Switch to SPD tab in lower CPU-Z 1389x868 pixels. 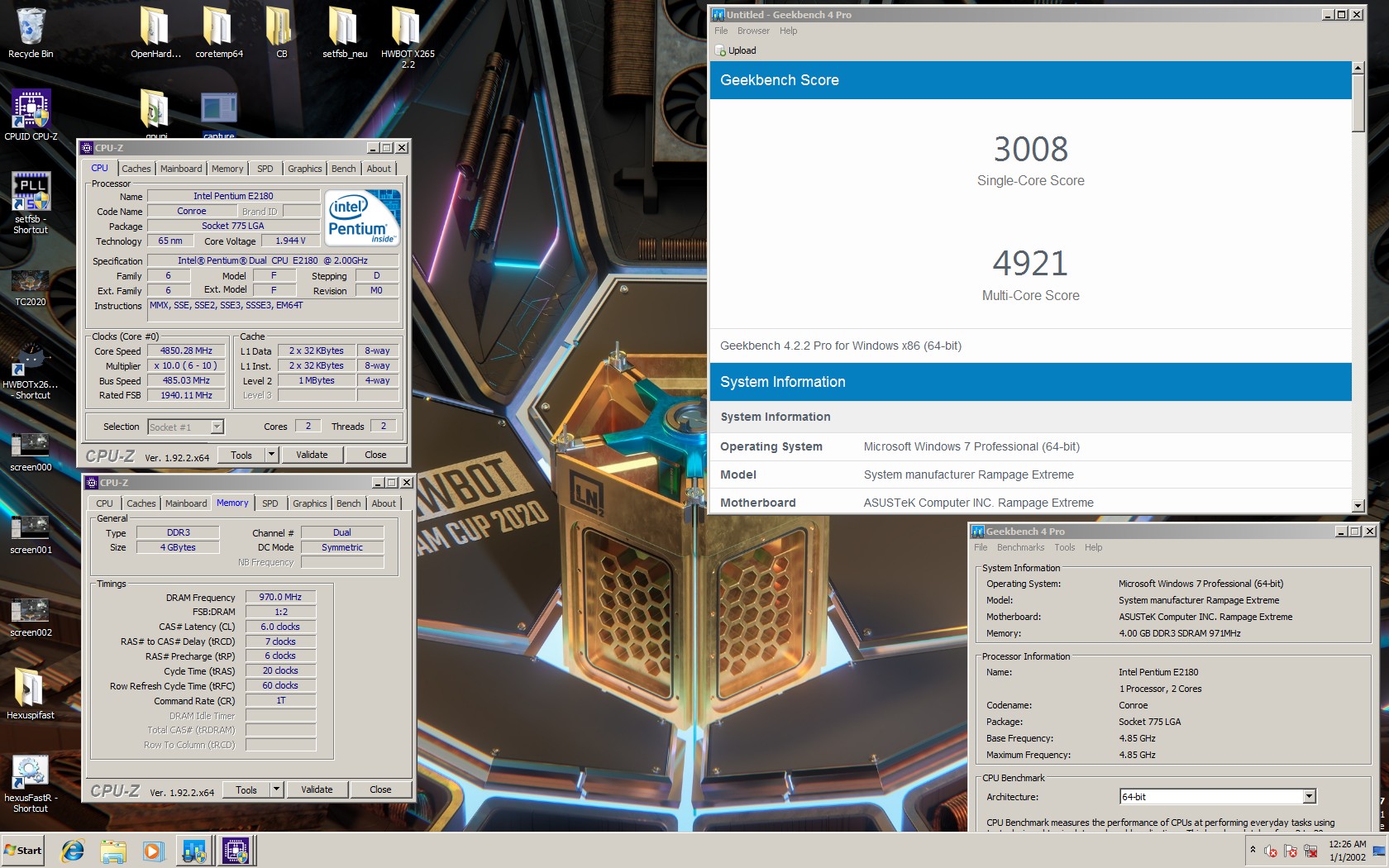pyautogui.click(x=270, y=503)
